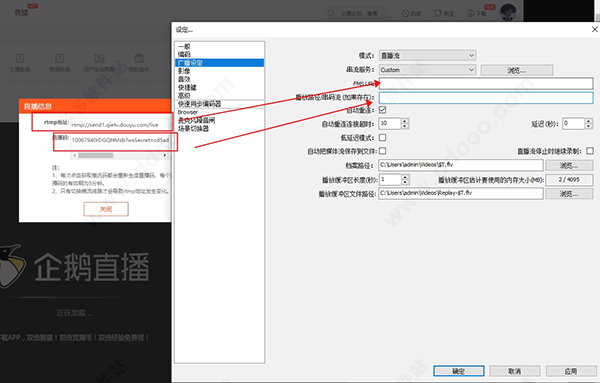Enable the 直播流停止时继续录制 checkbox

pyautogui.click(x=590, y=151)
